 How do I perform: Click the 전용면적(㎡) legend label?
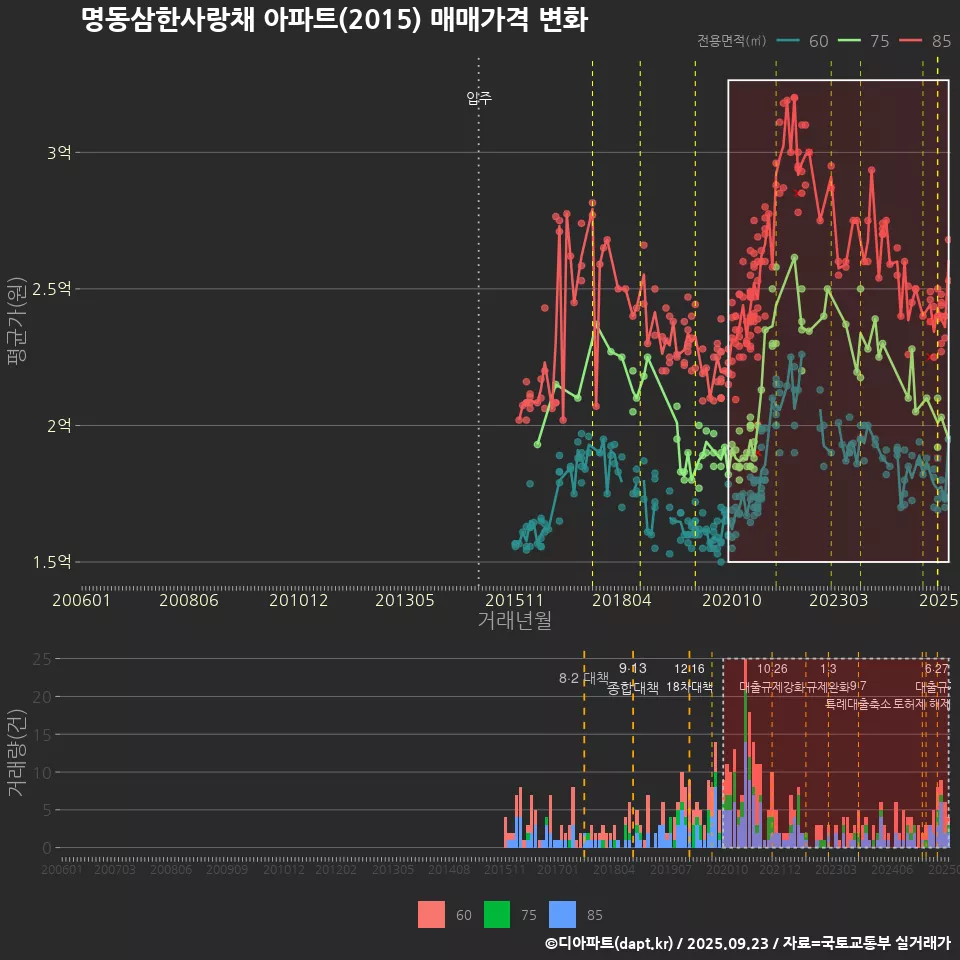732,40
